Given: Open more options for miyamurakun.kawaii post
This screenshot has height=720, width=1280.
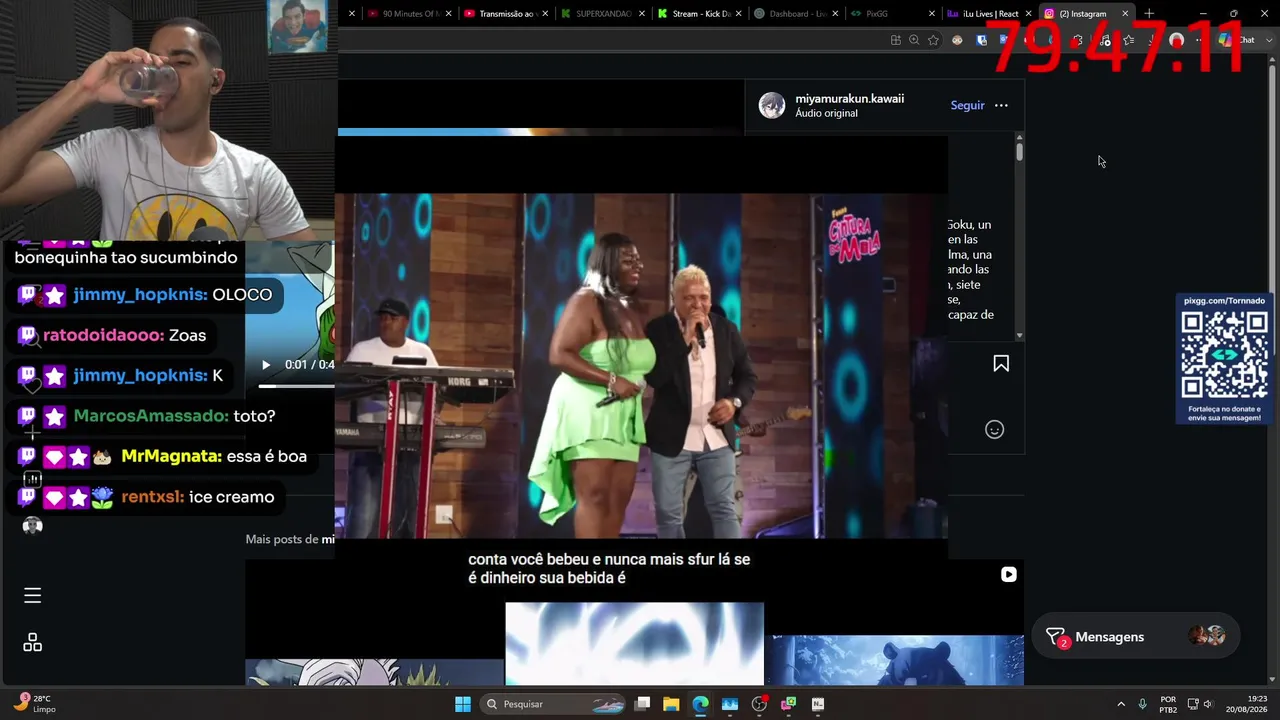Looking at the screenshot, I should (1001, 105).
